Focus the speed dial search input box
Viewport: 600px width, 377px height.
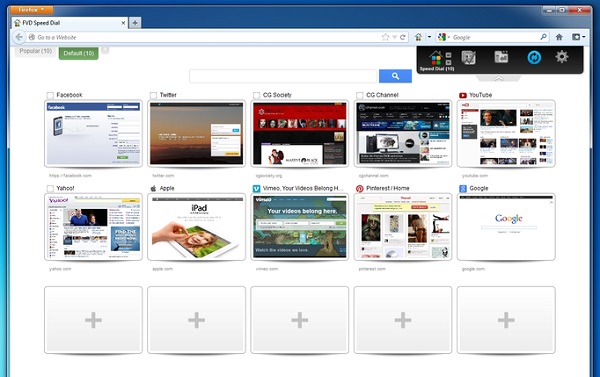point(283,76)
